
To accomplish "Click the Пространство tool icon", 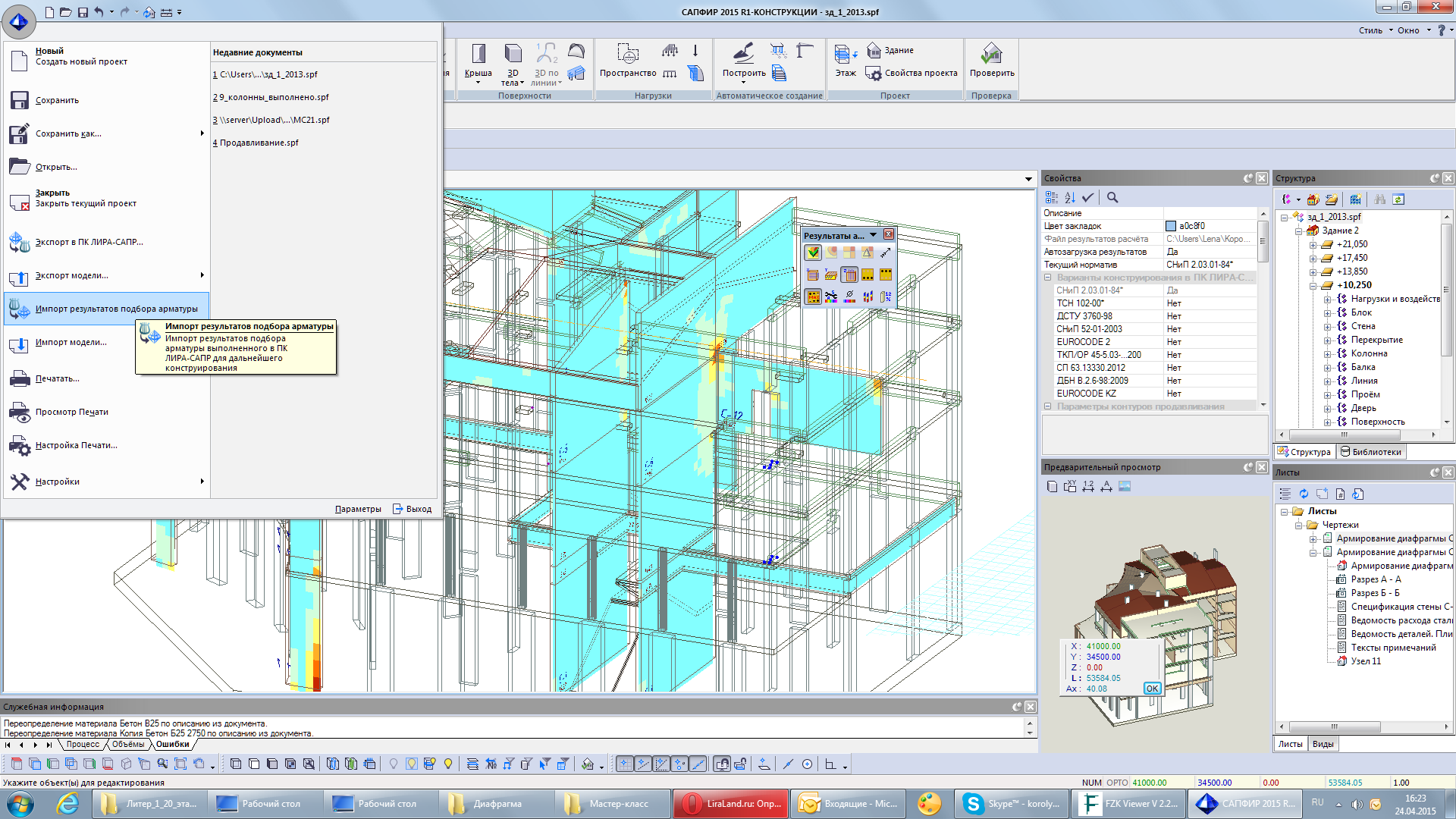I will coord(627,54).
